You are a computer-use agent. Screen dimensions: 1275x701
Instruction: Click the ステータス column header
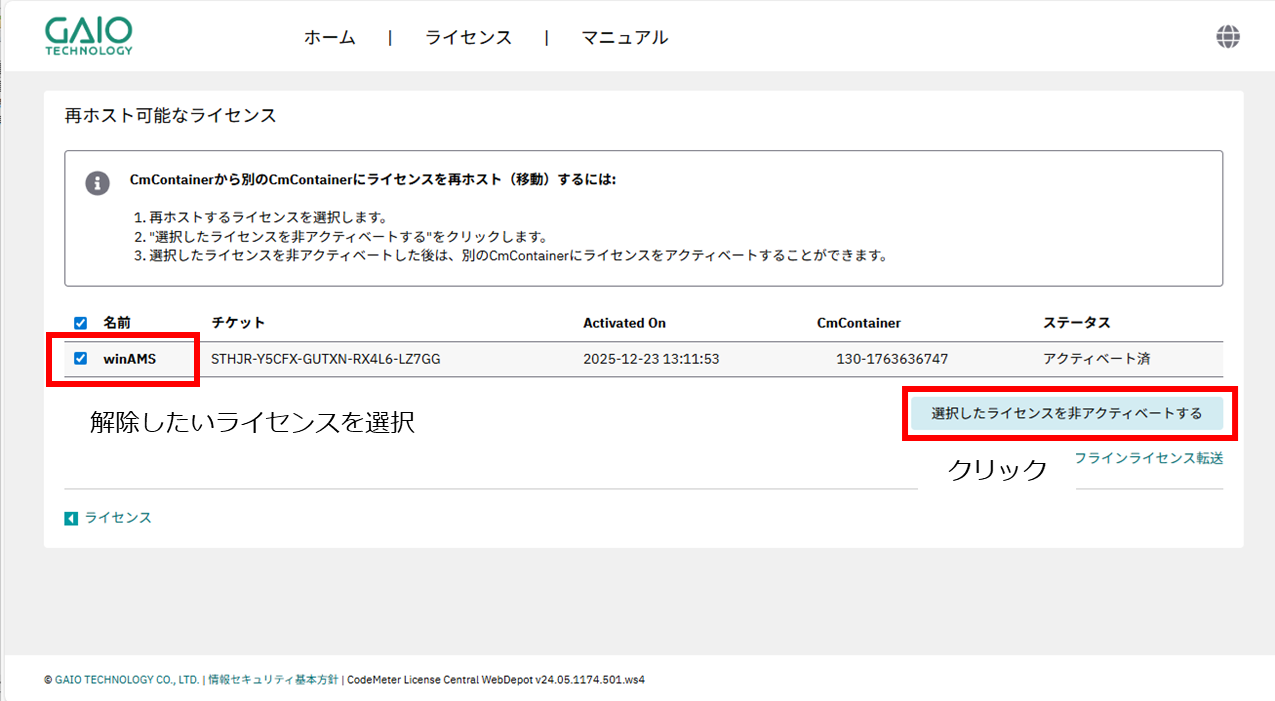pos(1076,323)
